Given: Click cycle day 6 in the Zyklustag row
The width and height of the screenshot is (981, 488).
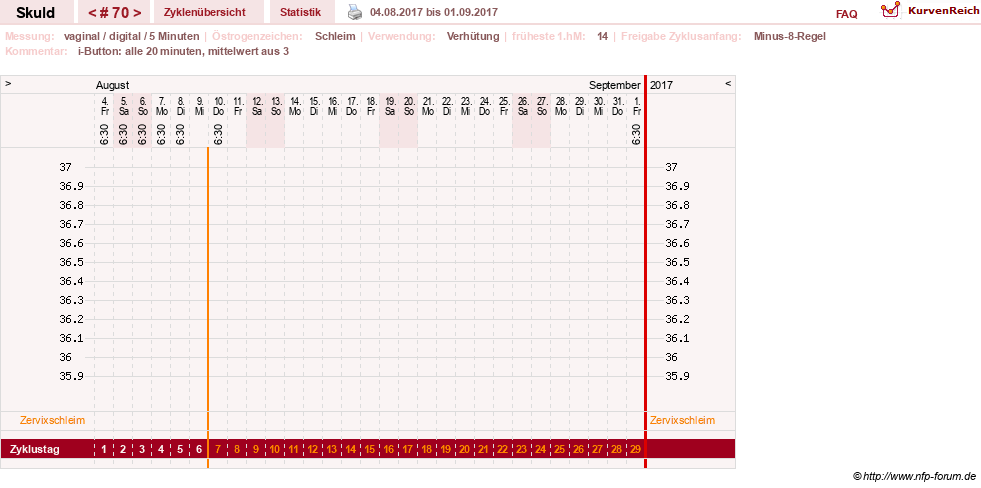Looking at the screenshot, I should [x=199, y=449].
